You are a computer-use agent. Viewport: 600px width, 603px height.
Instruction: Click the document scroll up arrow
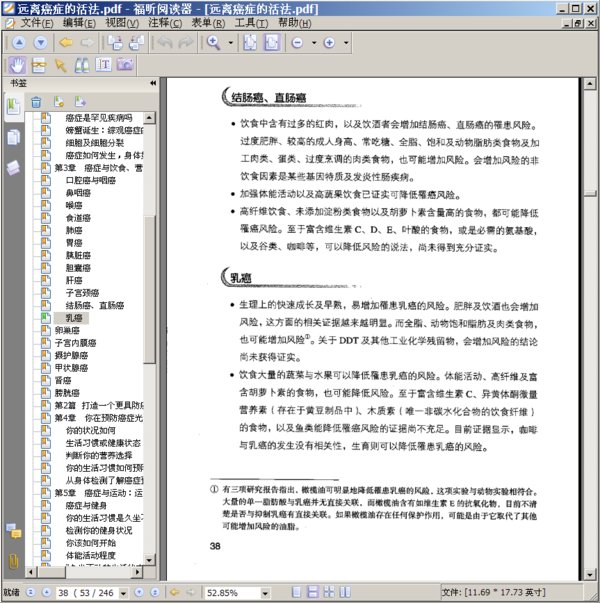click(590, 83)
